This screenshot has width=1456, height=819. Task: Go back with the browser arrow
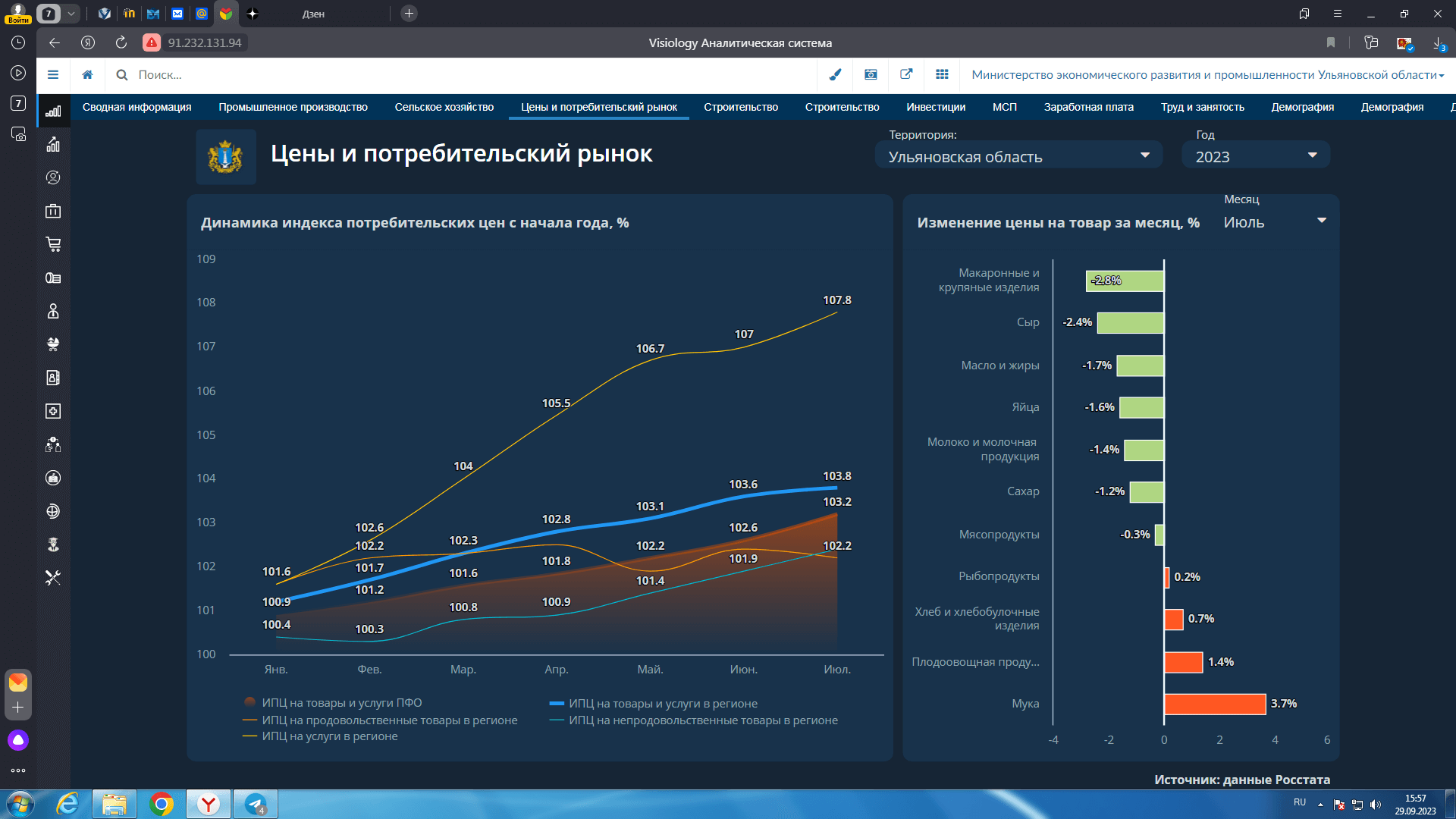point(55,42)
